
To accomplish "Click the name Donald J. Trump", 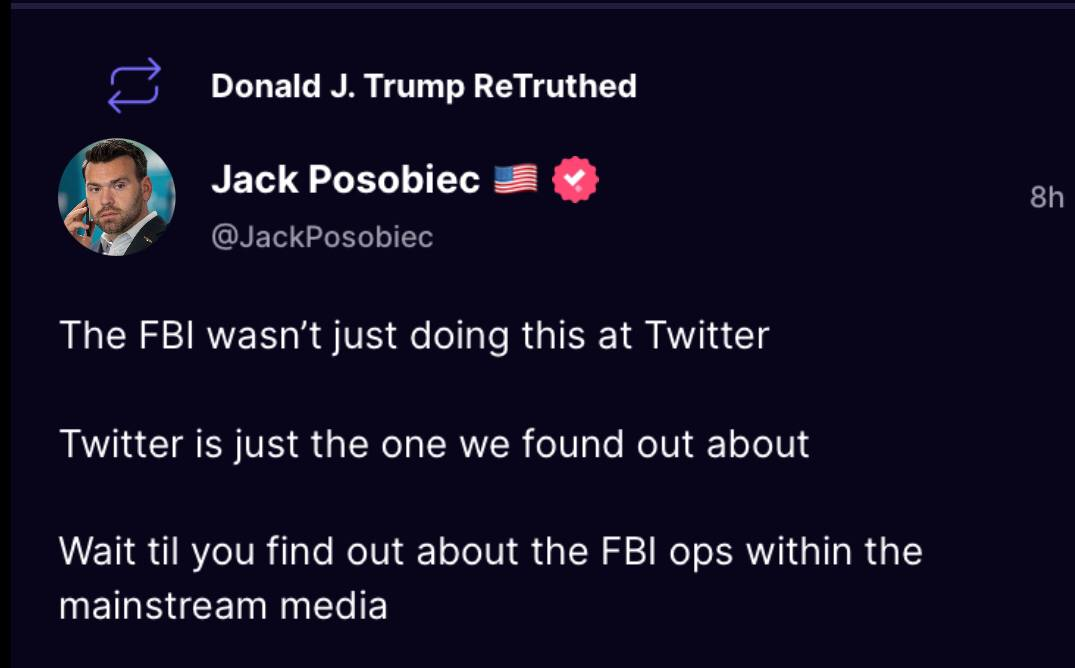I will click(336, 86).
